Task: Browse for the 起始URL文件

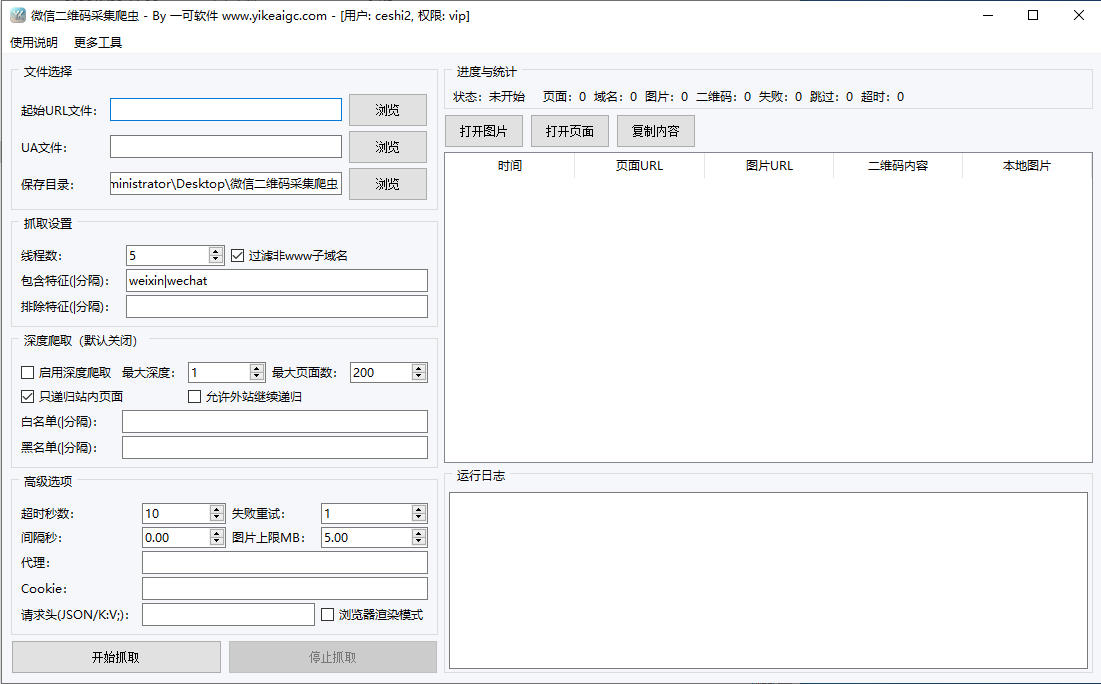Action: click(x=388, y=110)
